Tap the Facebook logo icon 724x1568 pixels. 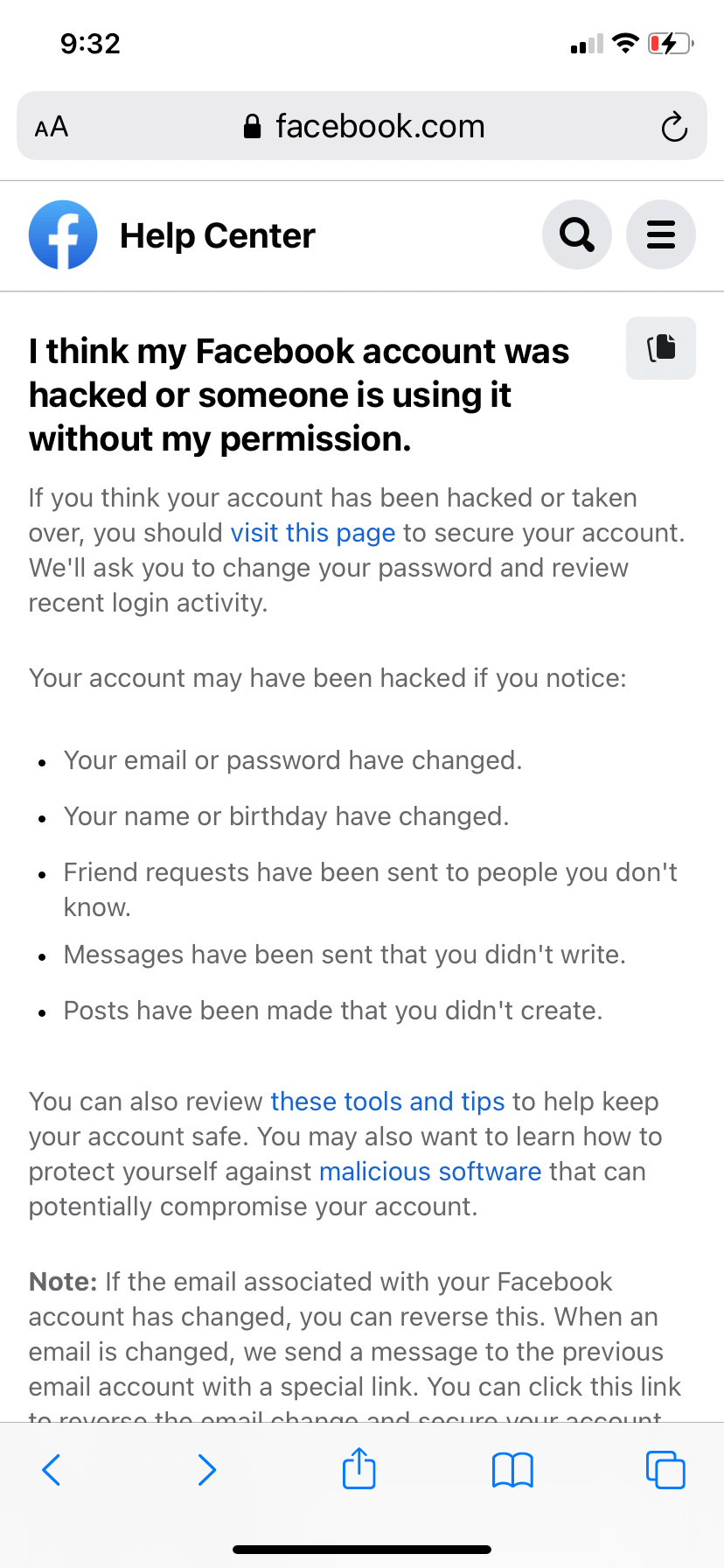tap(63, 234)
